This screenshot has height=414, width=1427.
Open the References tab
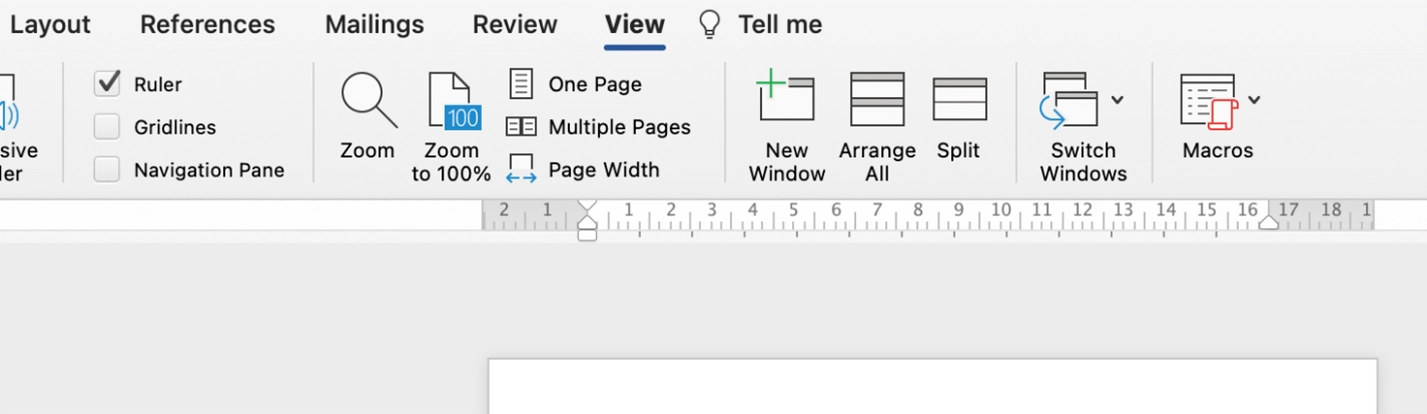[x=207, y=25]
